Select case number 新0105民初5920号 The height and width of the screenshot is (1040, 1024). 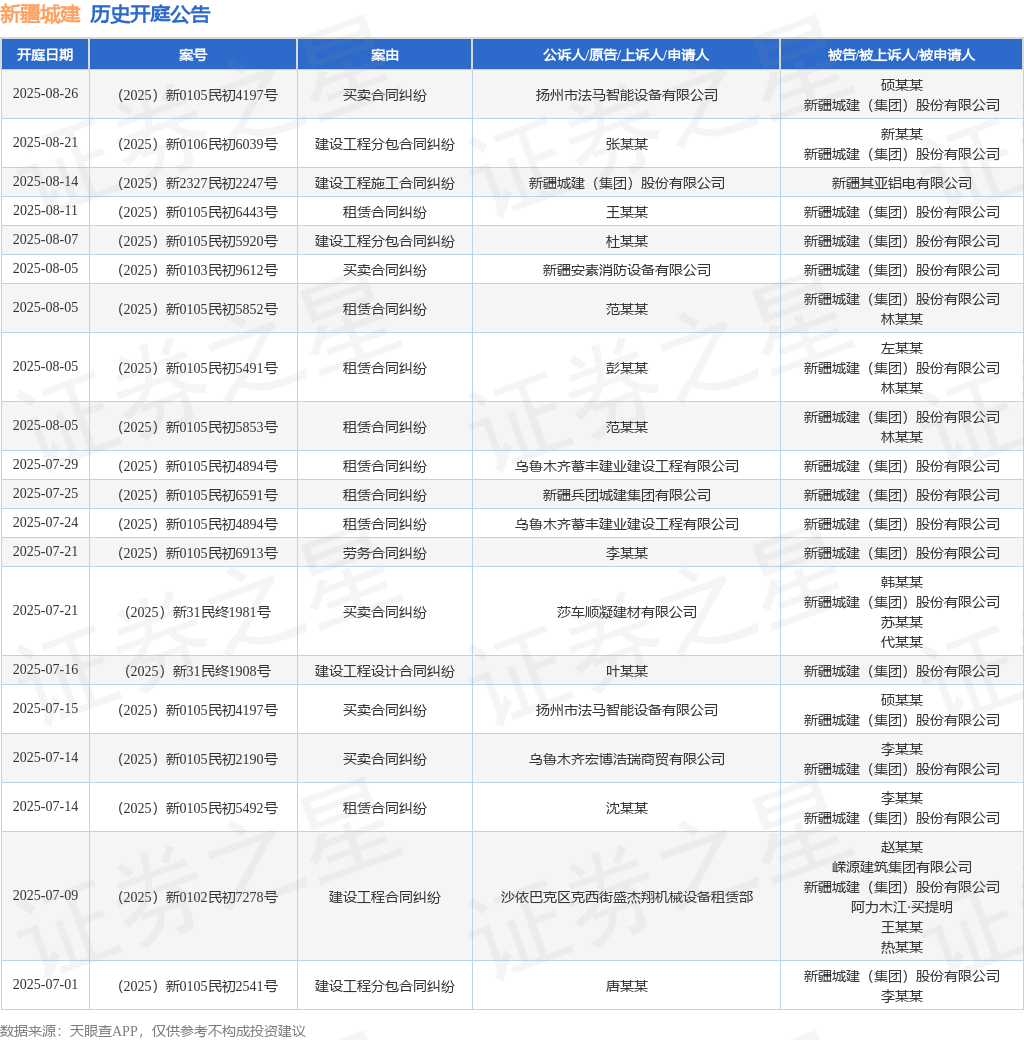[x=198, y=241]
